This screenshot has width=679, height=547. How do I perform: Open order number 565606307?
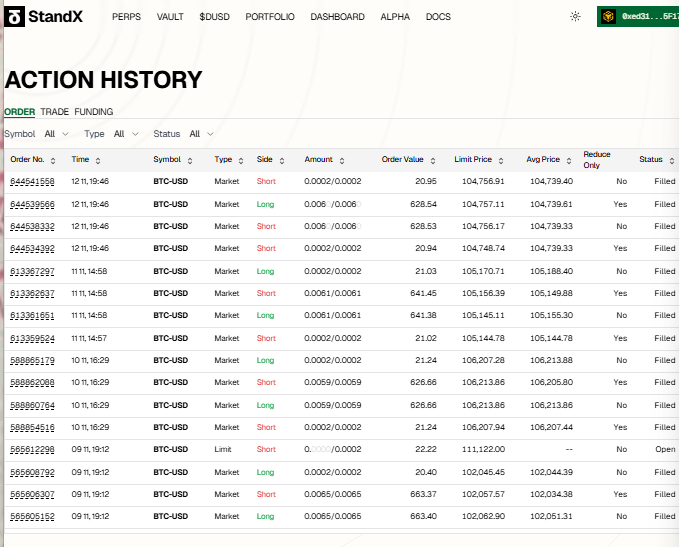(x=32, y=495)
